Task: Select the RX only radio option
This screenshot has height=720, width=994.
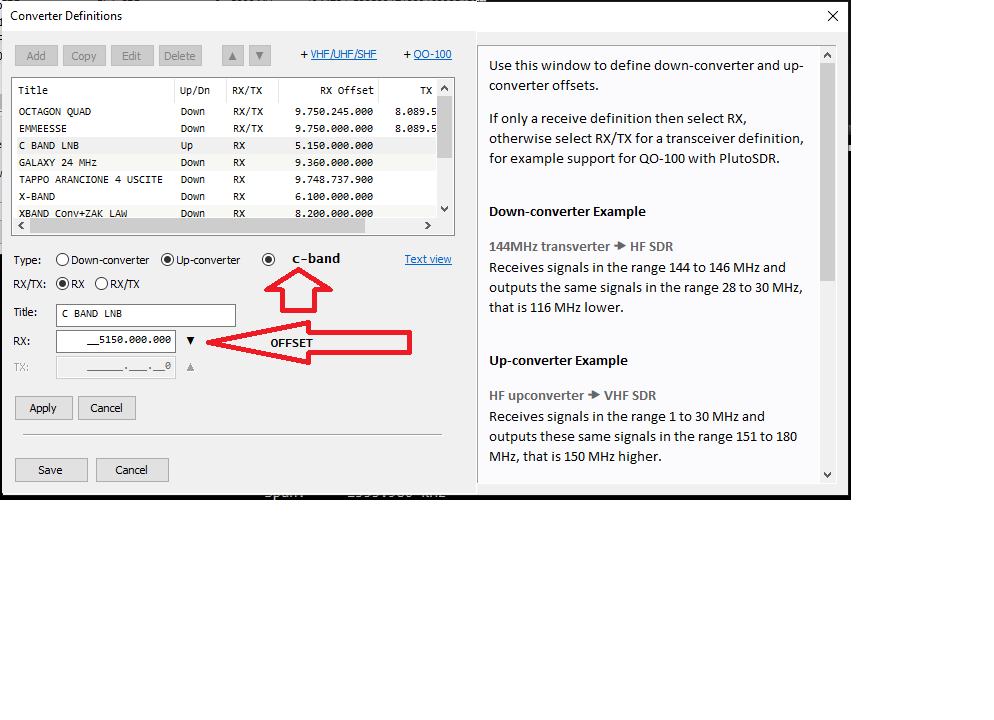Action: [x=63, y=284]
